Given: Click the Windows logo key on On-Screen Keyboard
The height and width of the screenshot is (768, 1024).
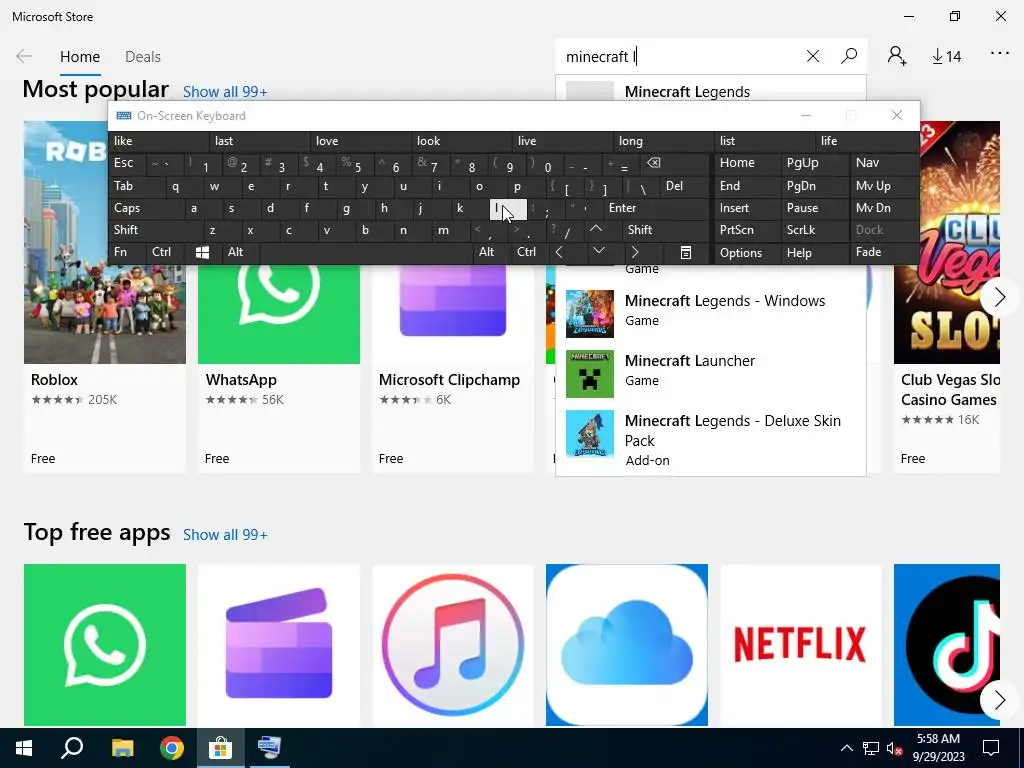Looking at the screenshot, I should pos(202,253).
